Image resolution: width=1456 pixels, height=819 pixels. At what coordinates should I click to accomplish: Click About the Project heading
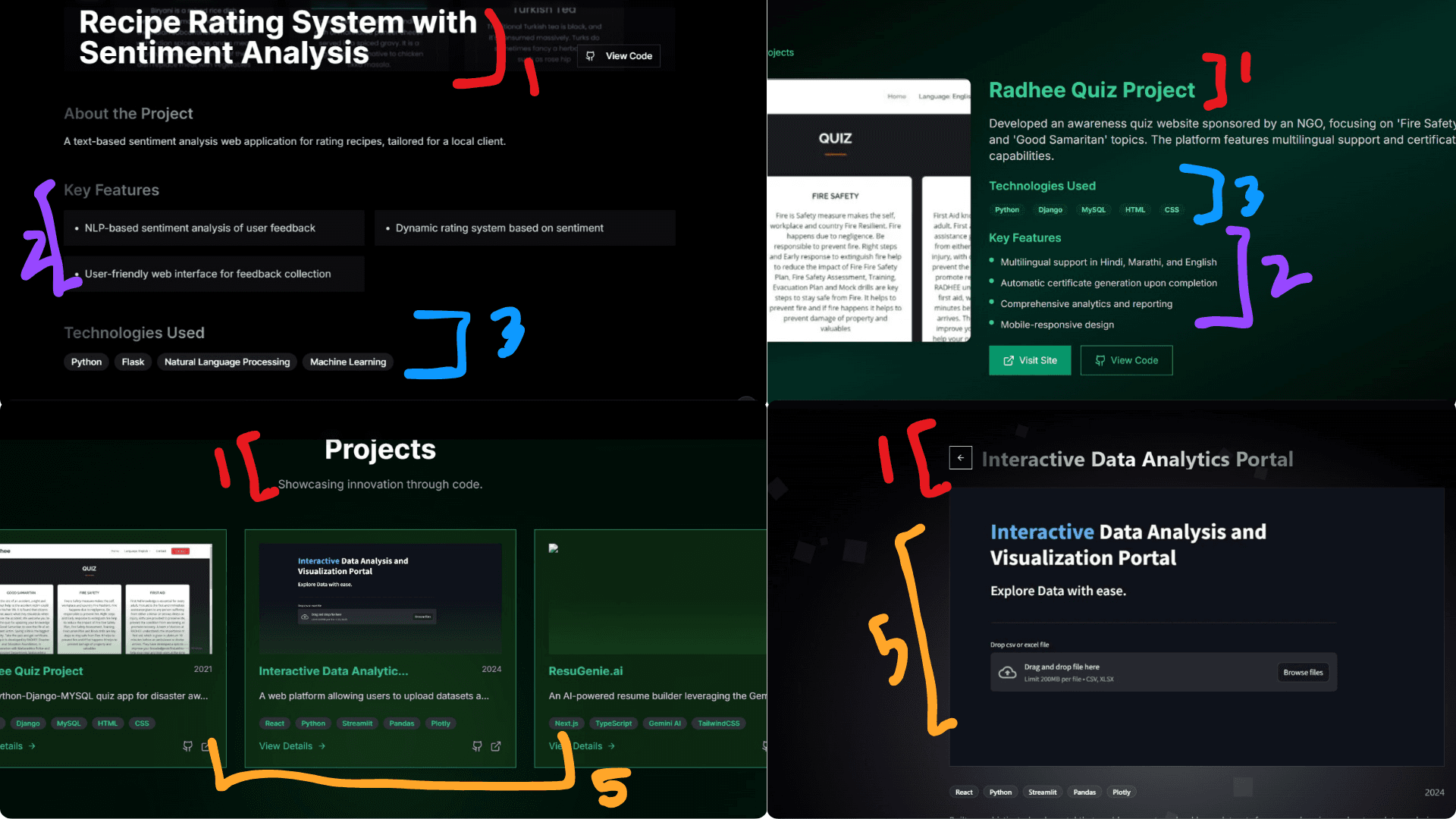point(128,113)
